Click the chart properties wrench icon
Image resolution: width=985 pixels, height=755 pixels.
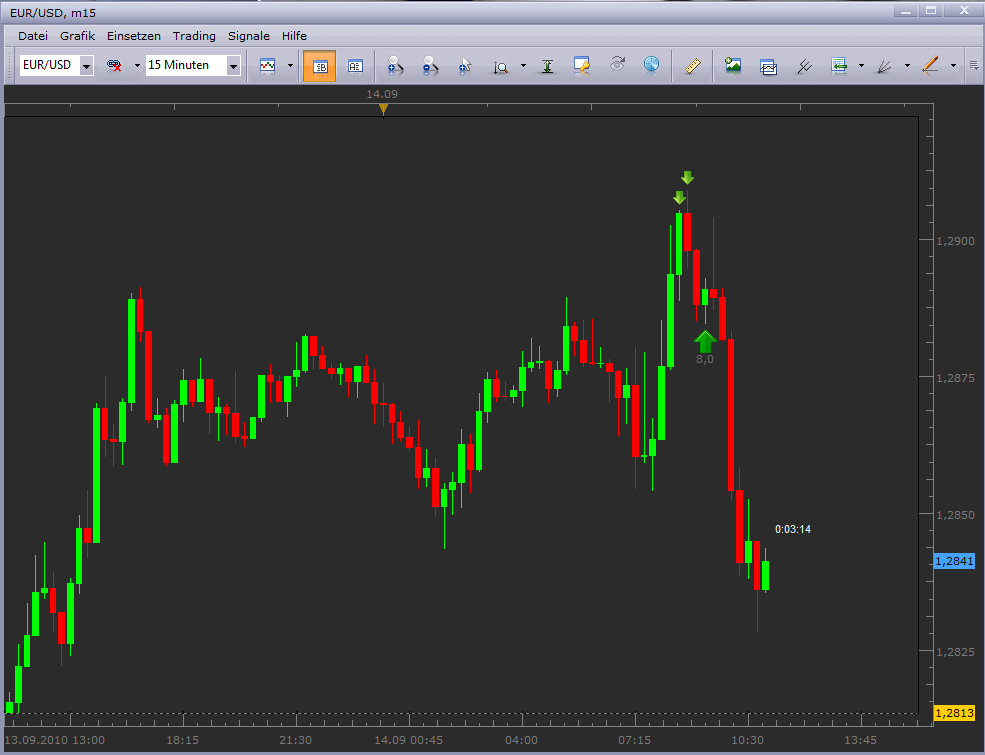[x=582, y=65]
